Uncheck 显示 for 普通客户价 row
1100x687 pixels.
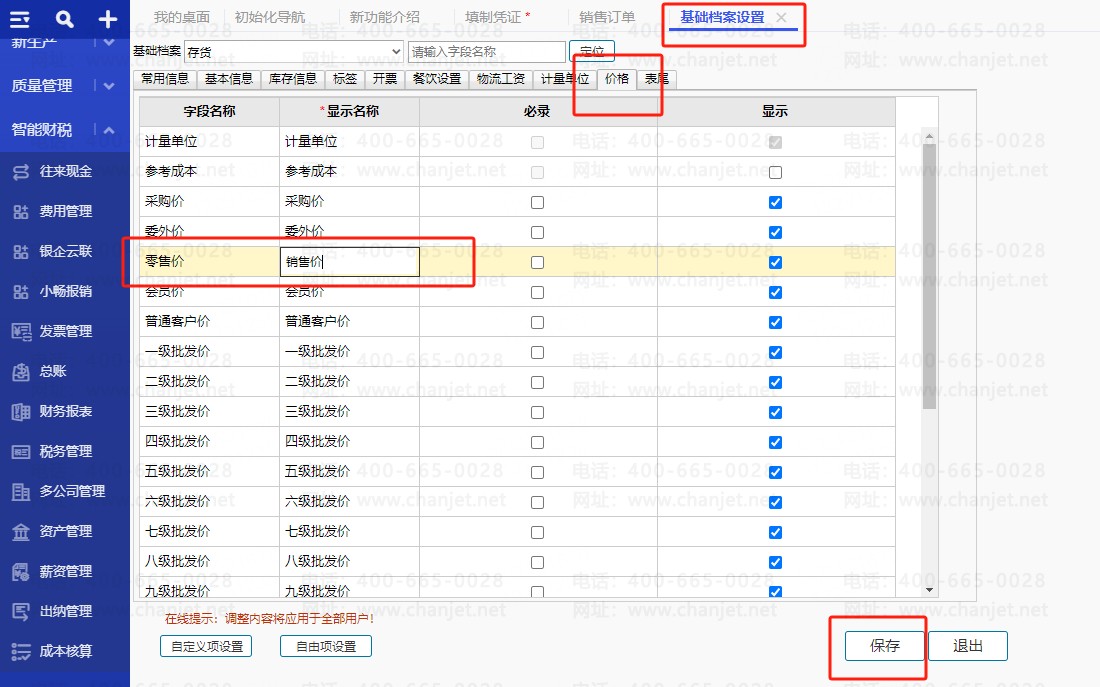tap(775, 322)
